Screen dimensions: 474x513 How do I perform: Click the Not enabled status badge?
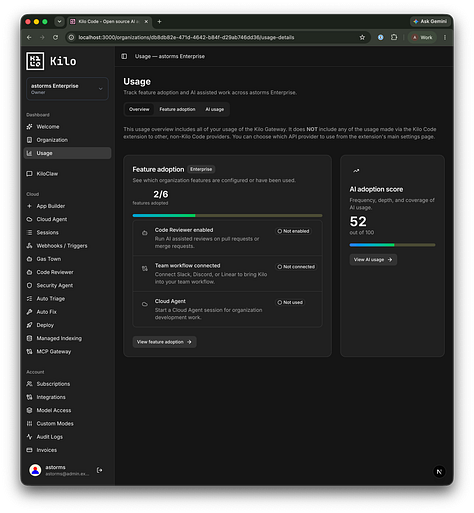[293, 231]
